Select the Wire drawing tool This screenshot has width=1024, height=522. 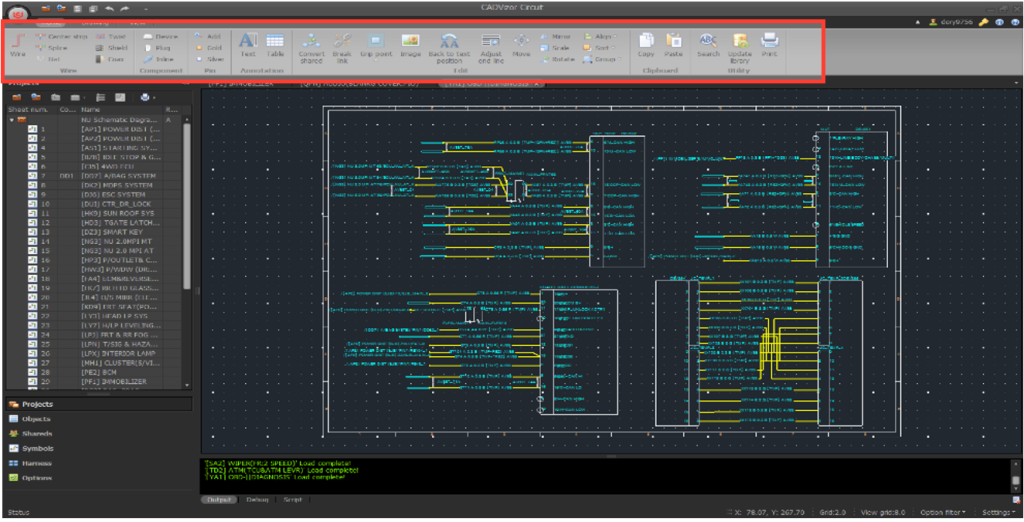(x=18, y=46)
